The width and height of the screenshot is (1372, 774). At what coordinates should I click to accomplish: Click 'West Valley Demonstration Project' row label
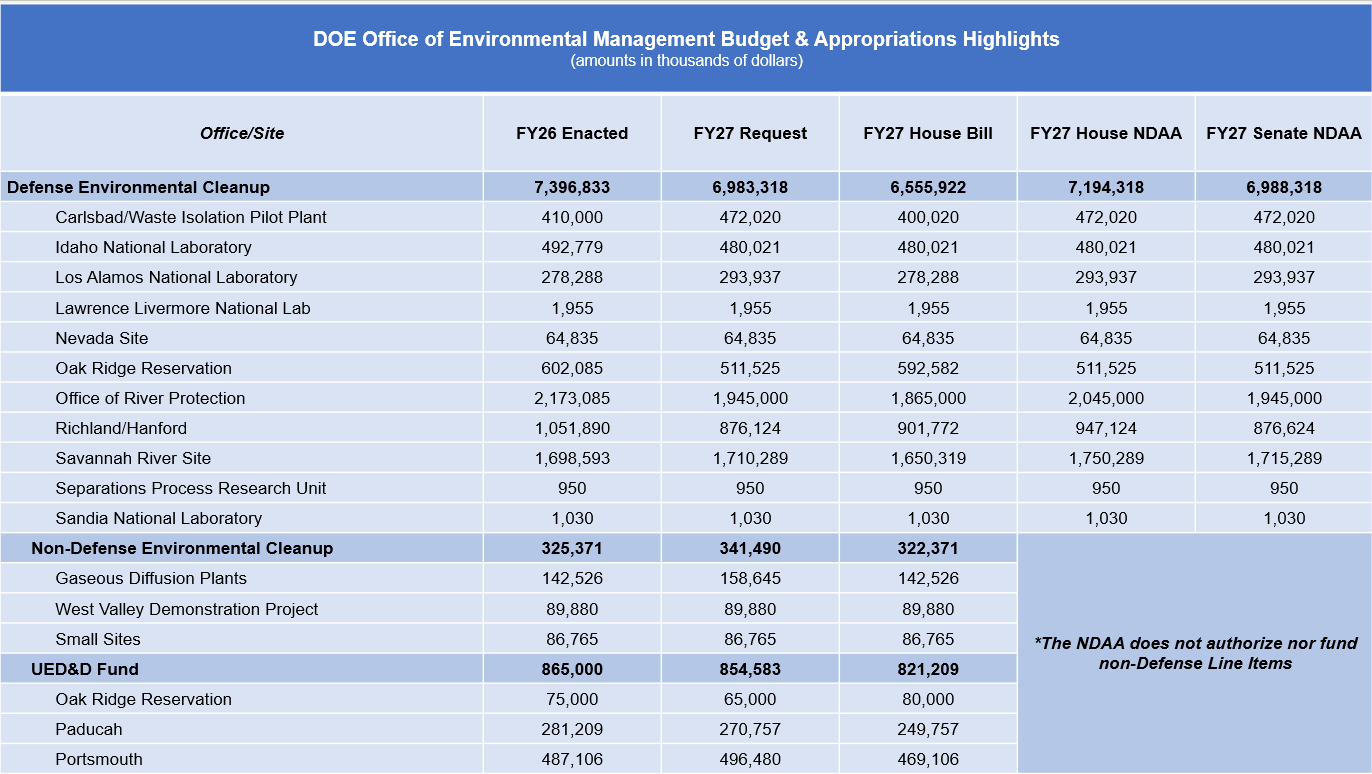(x=187, y=609)
